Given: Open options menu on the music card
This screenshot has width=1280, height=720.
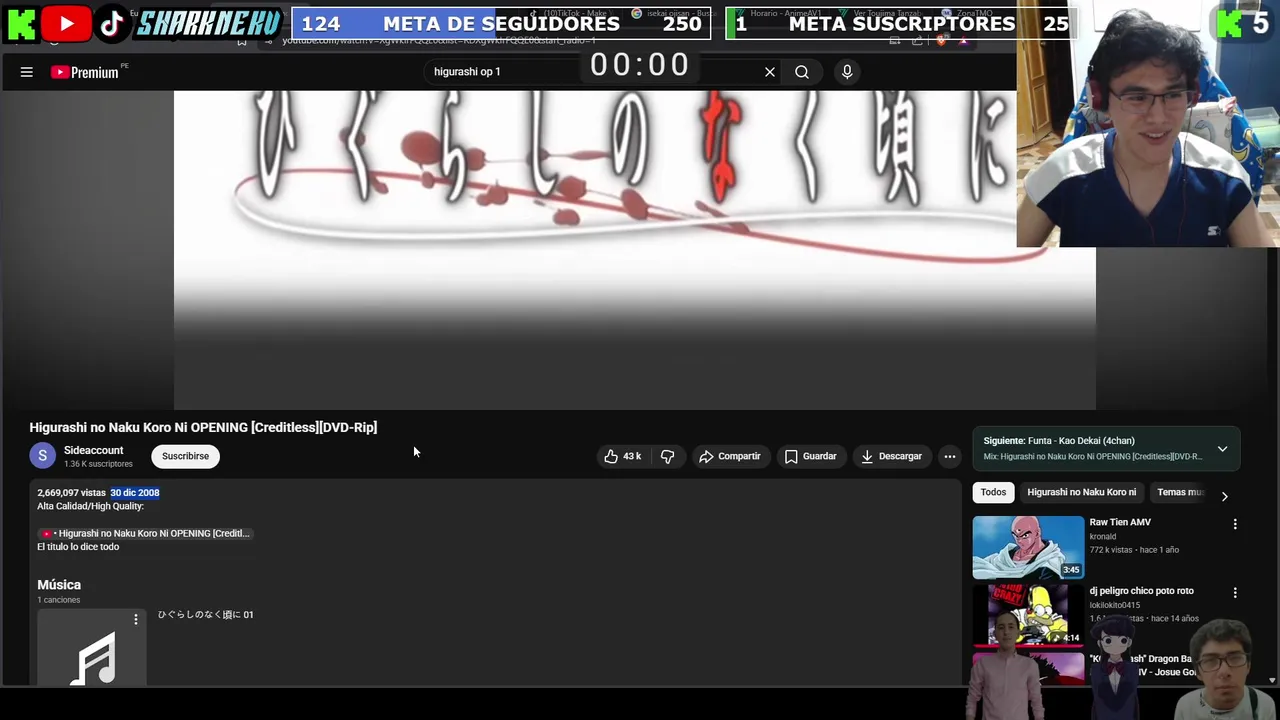Looking at the screenshot, I should (x=136, y=620).
